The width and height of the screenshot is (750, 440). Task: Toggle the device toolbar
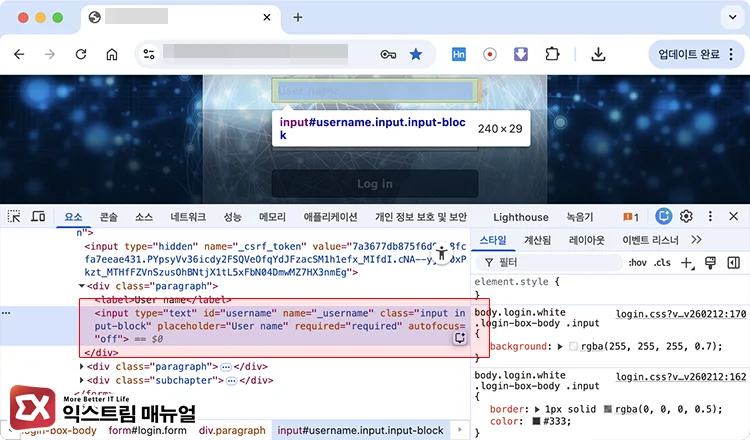point(38,217)
